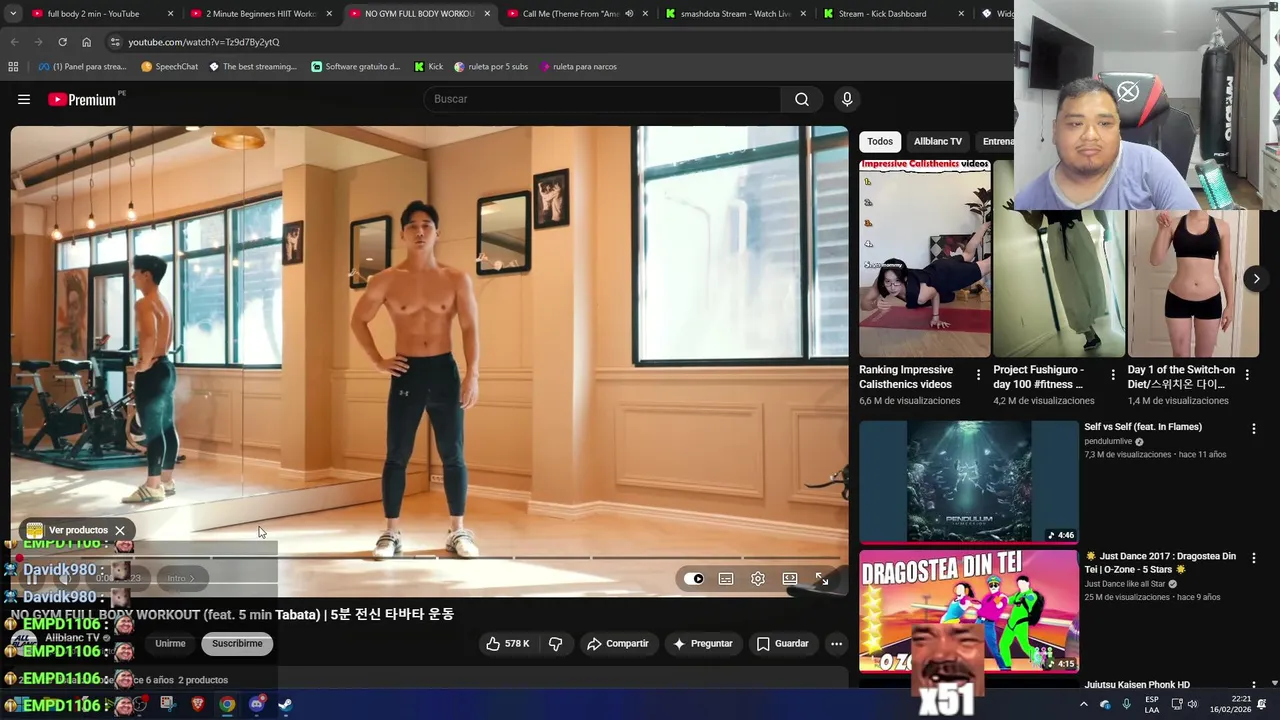Click the Preguntar button

click(703, 643)
